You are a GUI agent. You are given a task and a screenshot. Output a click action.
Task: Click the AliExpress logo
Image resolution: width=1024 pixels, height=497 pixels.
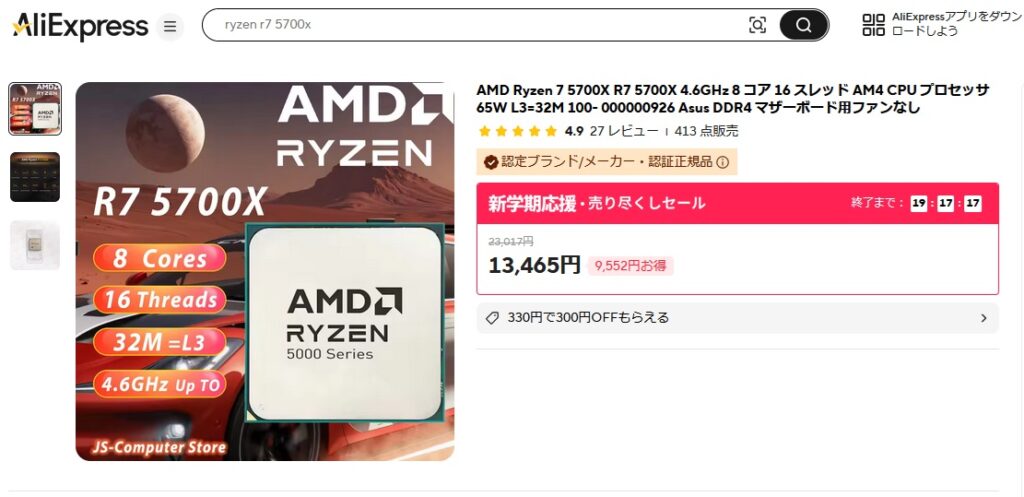click(80, 27)
